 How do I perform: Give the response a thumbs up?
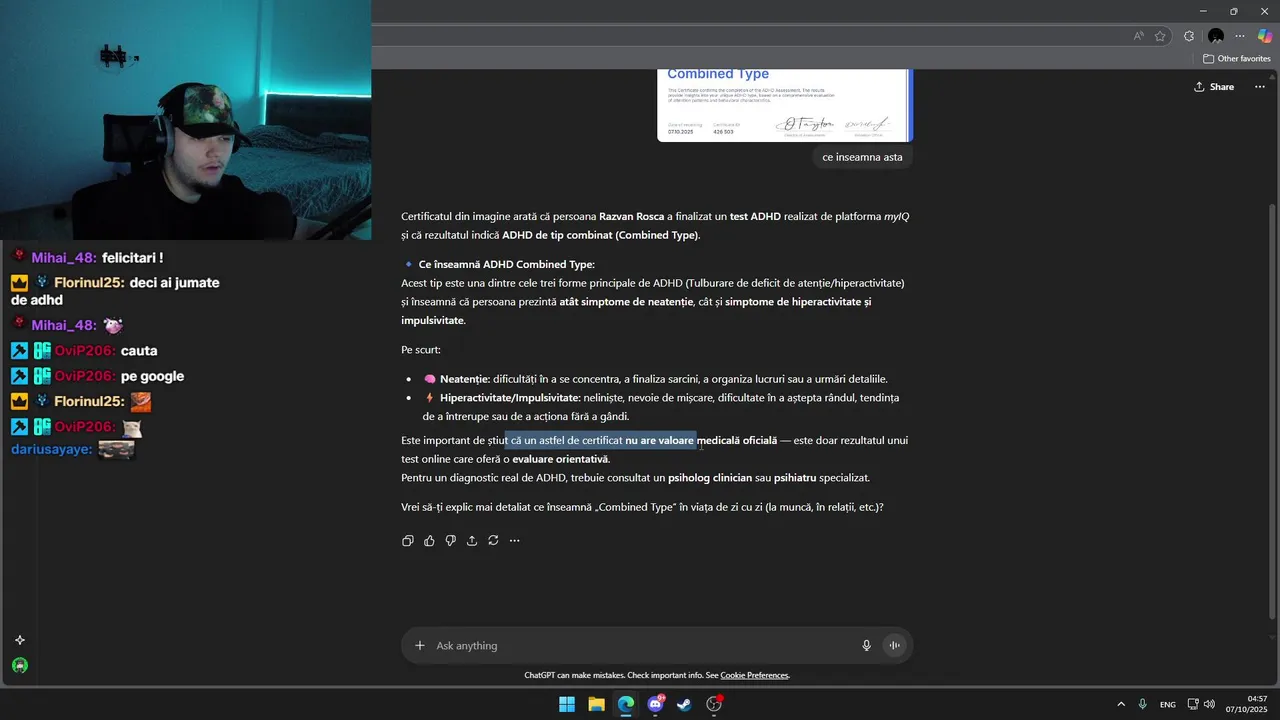(429, 541)
